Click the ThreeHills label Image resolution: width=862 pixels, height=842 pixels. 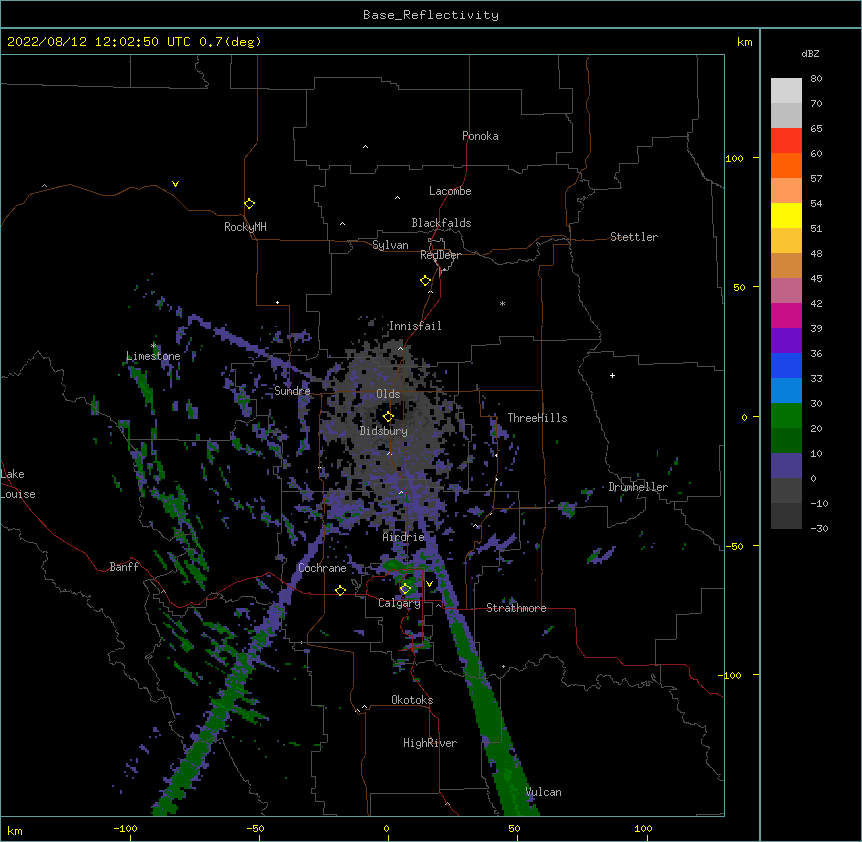click(x=537, y=418)
